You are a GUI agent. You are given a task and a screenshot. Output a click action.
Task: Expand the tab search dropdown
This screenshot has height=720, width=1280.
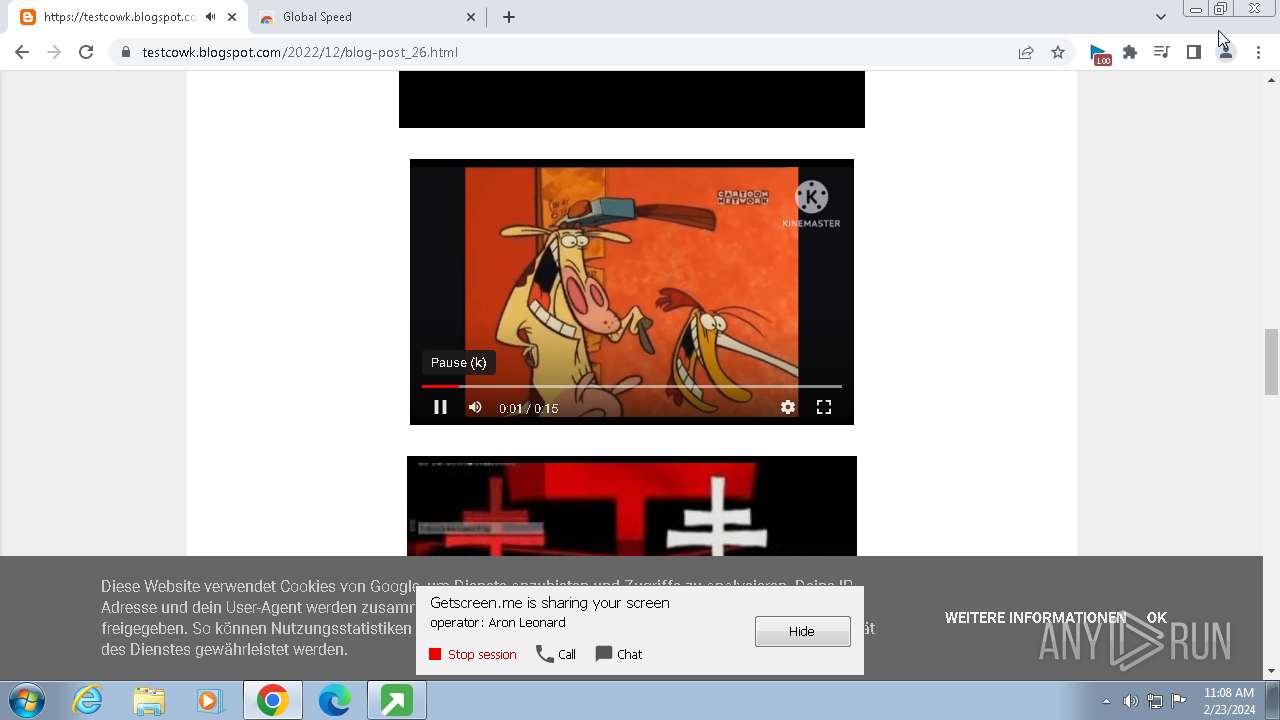(1160, 17)
